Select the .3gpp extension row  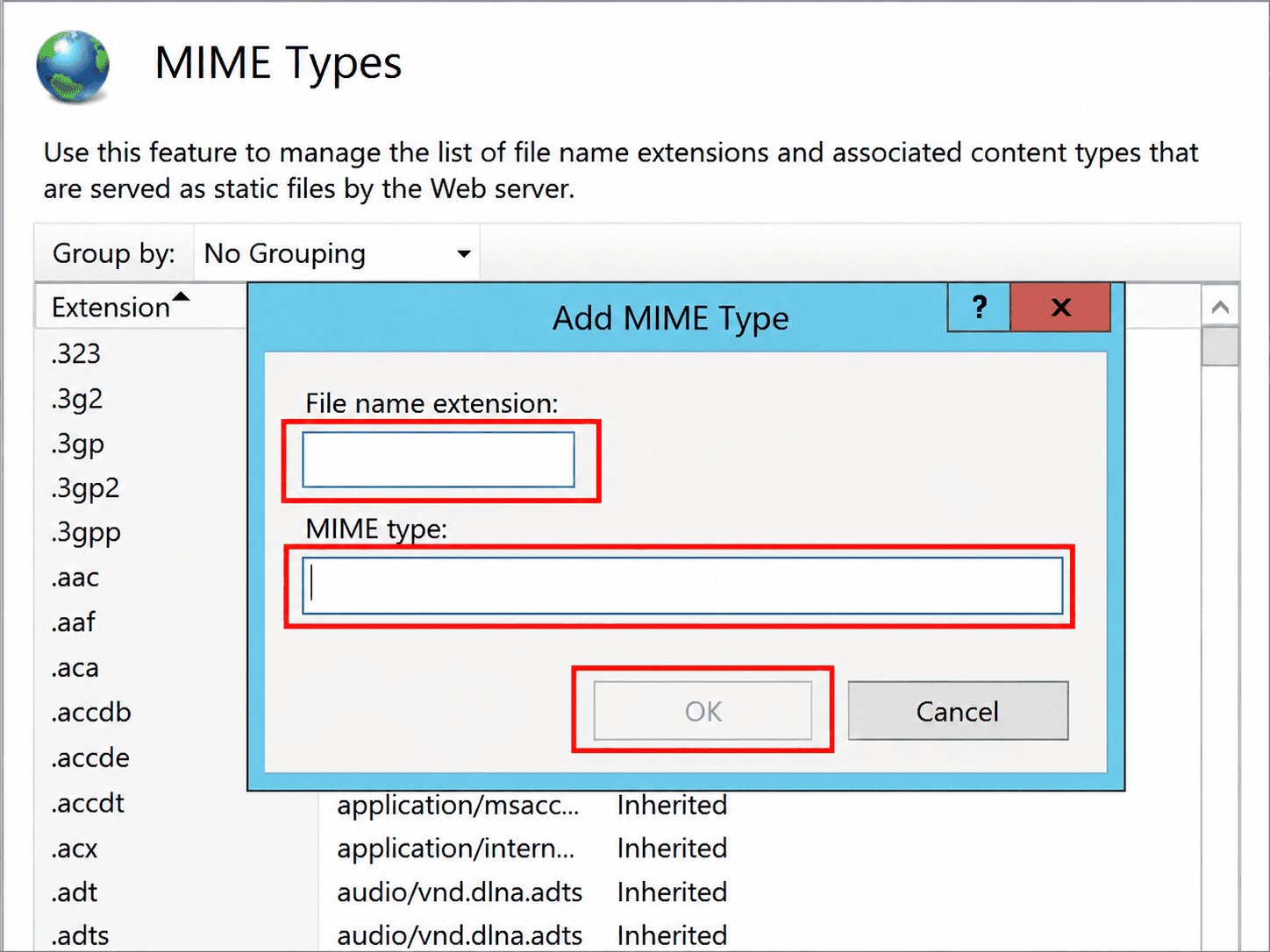(86, 533)
